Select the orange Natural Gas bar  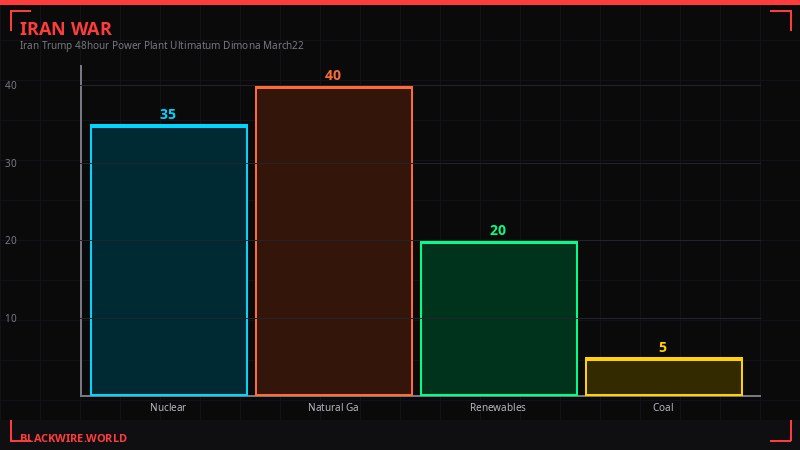pos(334,241)
